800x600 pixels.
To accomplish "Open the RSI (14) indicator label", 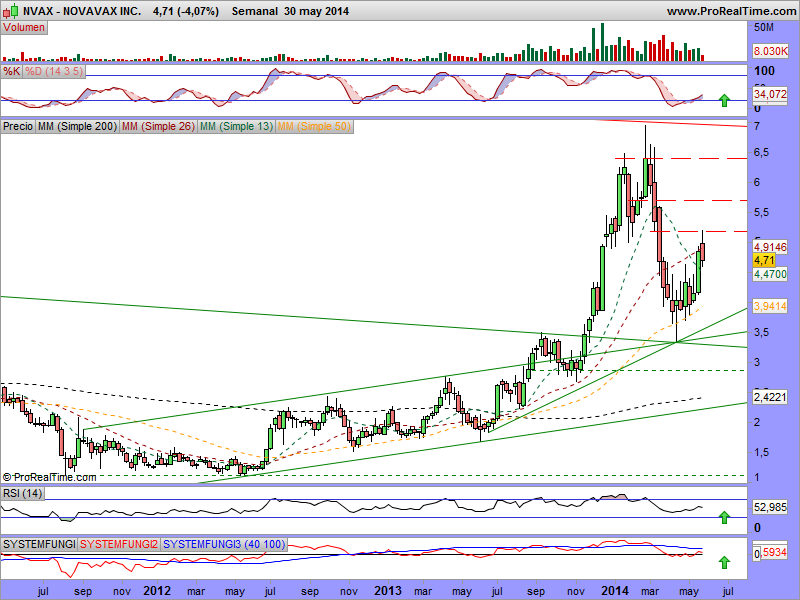I will point(22,493).
